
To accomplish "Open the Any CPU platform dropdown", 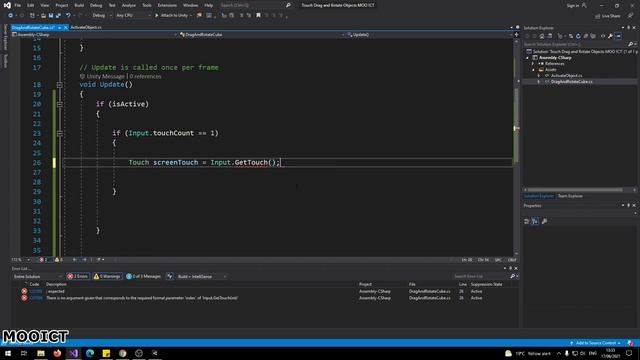I will tap(133, 16).
